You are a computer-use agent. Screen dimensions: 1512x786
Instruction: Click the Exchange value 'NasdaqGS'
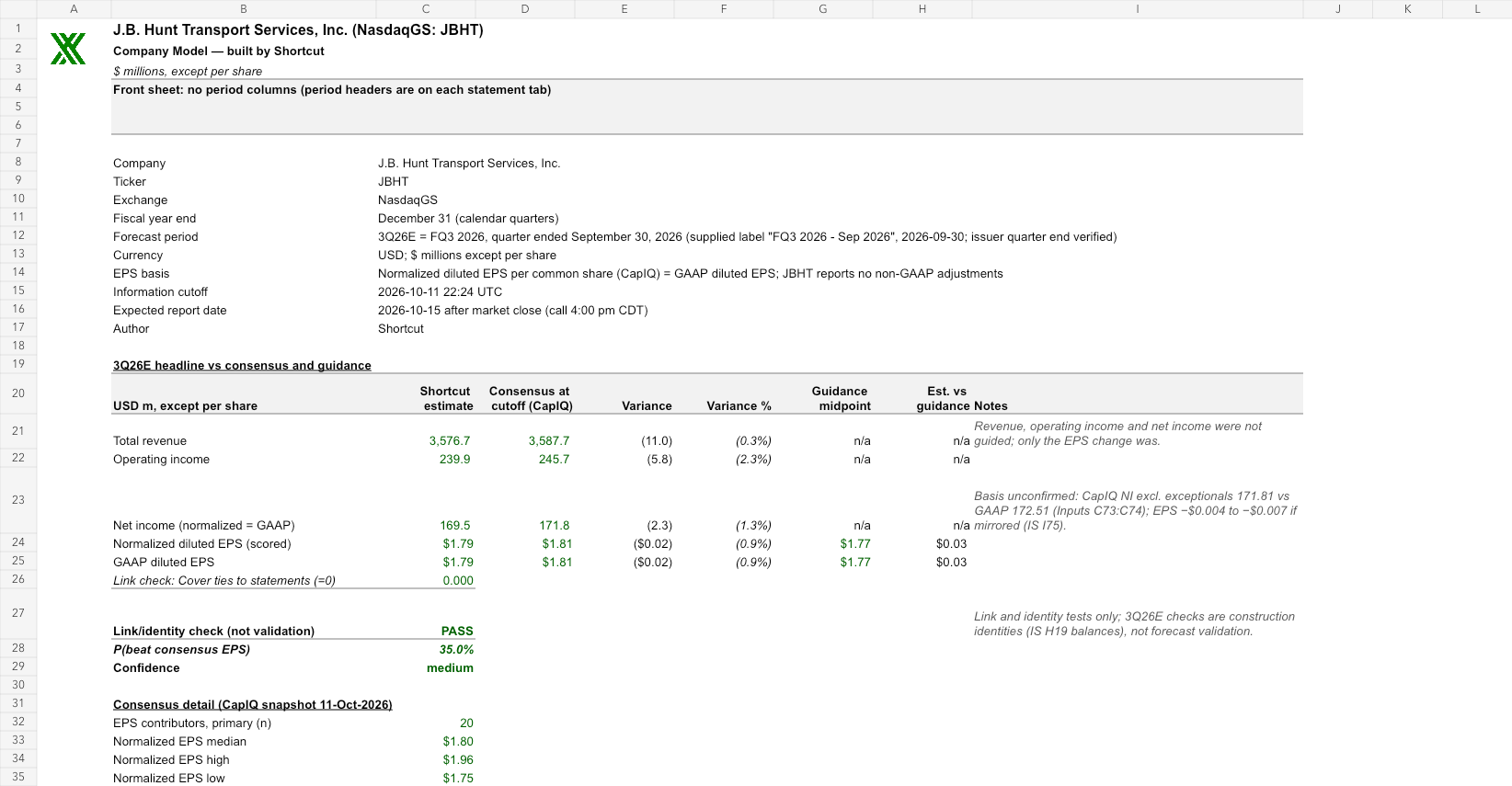[407, 200]
